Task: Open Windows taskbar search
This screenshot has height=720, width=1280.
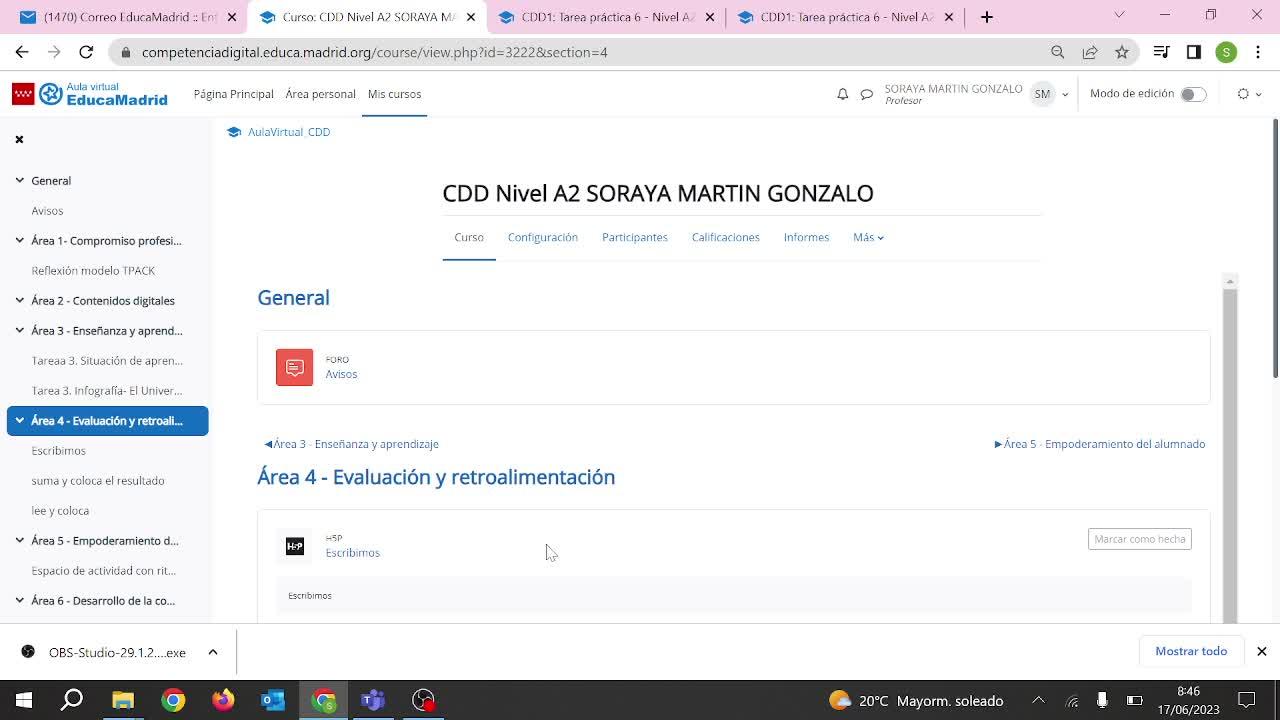Action: (x=72, y=700)
